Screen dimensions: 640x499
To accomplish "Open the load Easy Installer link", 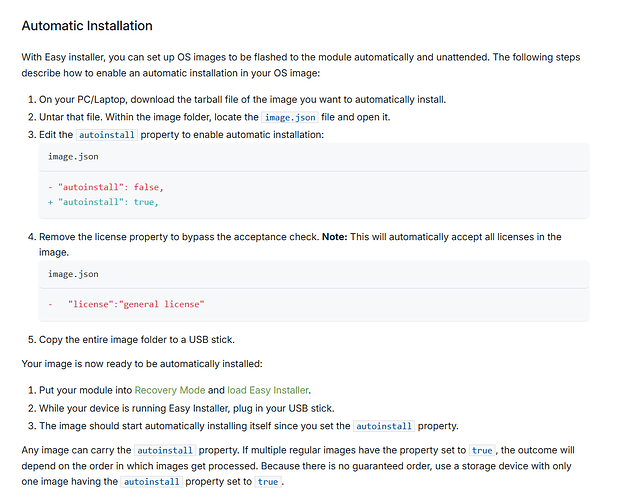I will [x=269, y=389].
